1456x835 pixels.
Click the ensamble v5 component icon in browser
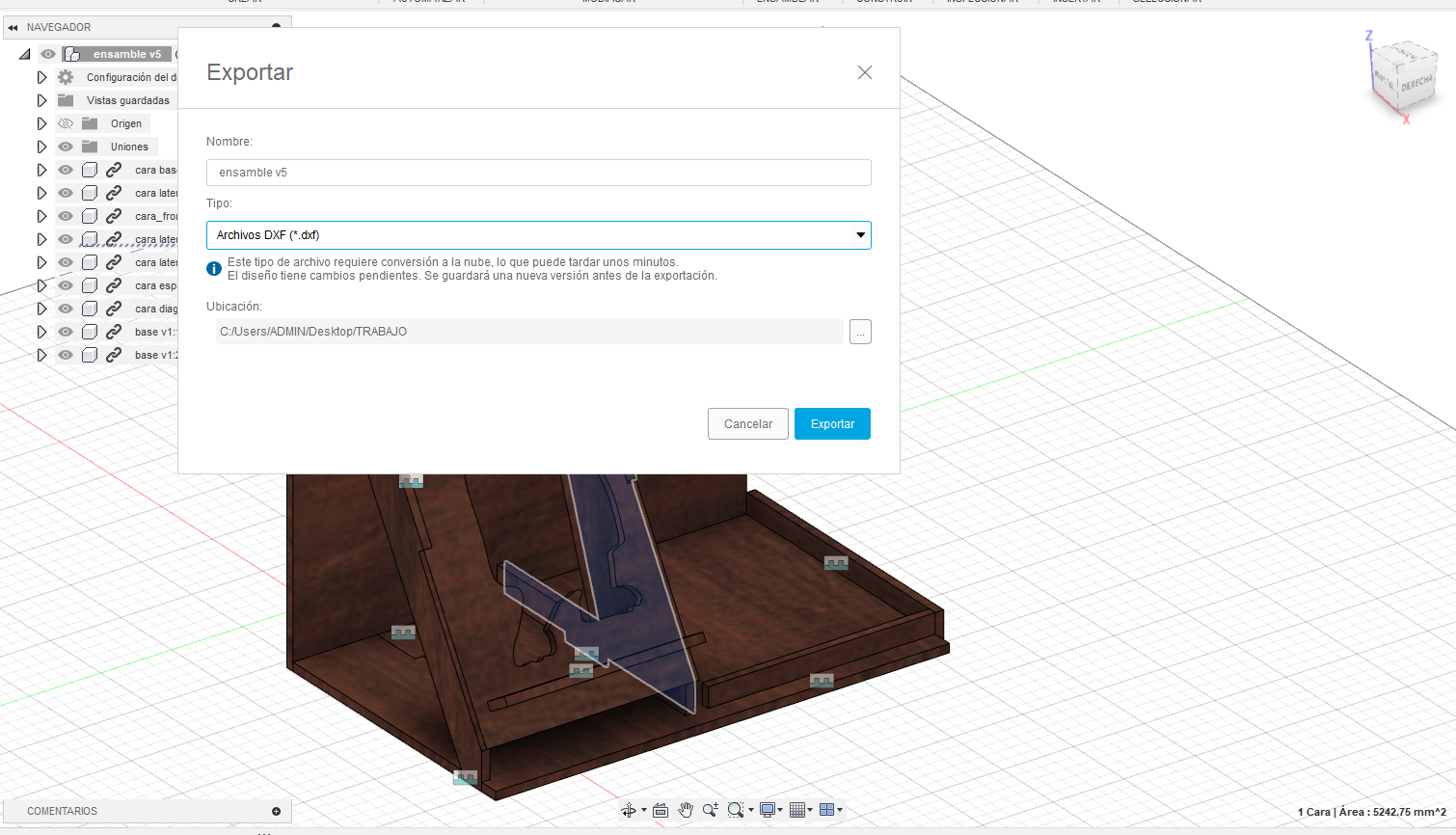72,54
